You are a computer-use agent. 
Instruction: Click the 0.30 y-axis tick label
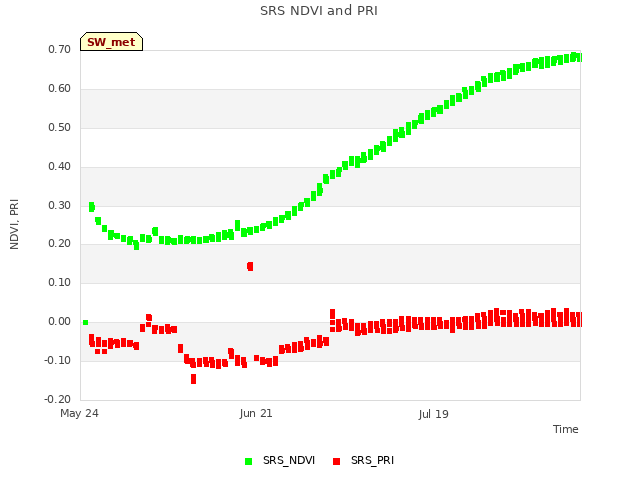pyautogui.click(x=59, y=205)
